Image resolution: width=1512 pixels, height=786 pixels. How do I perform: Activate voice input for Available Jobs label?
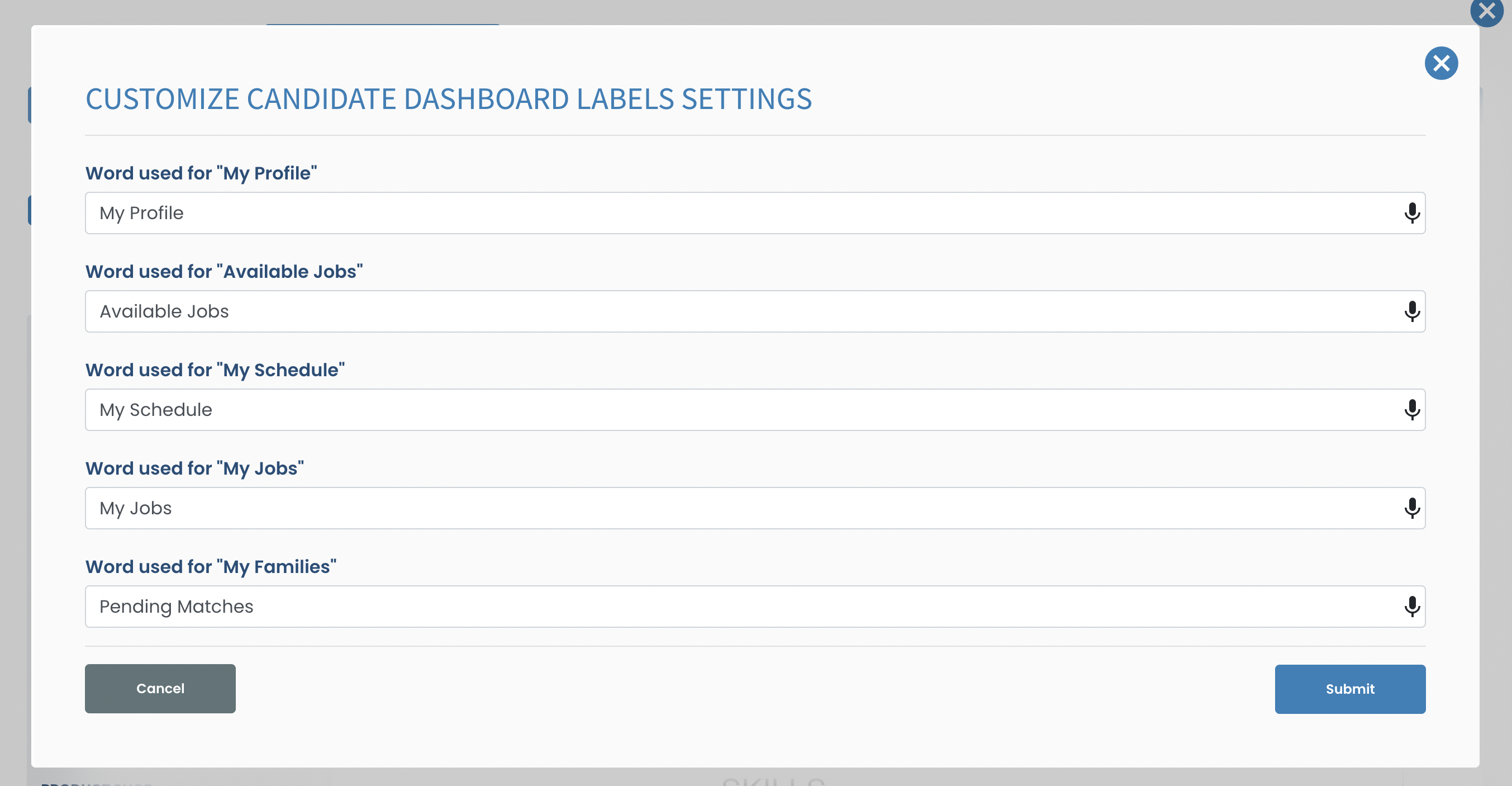(x=1412, y=311)
